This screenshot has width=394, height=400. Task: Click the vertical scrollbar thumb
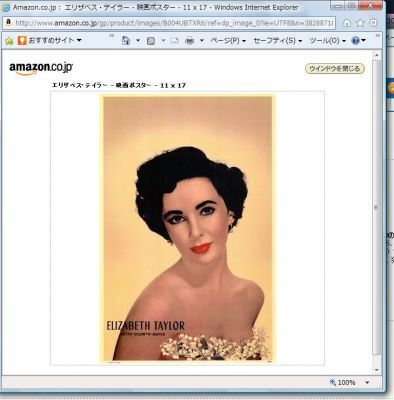coord(376,207)
